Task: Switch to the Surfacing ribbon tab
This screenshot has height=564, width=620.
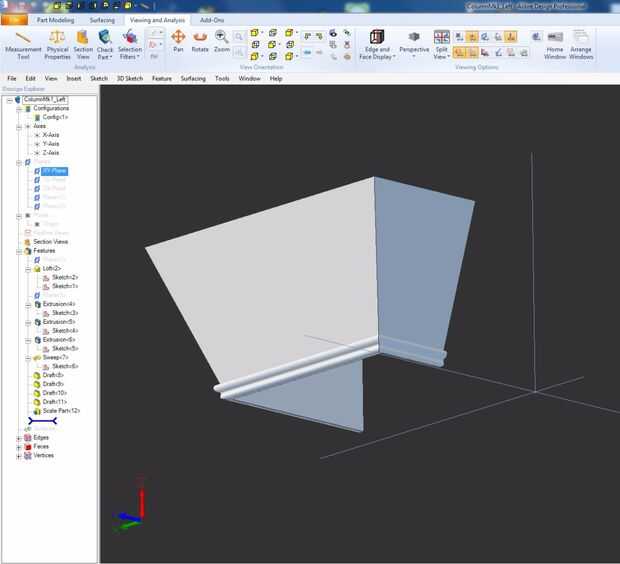Action: 102,20
